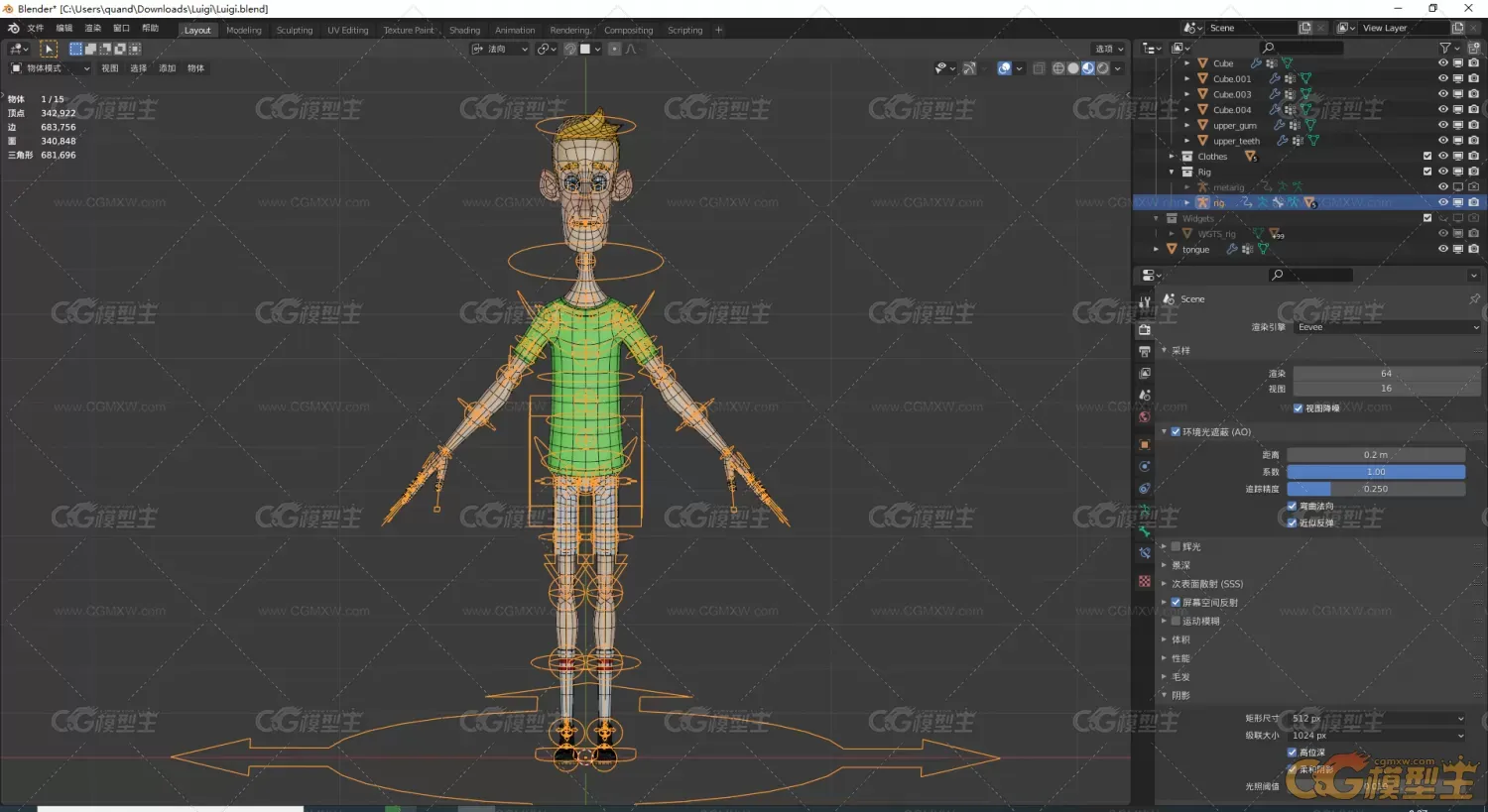Click the outliner search field

(1302, 48)
